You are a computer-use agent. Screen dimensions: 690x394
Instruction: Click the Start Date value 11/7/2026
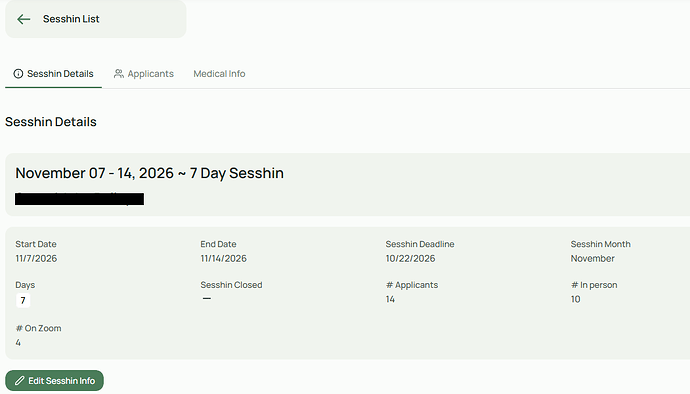click(x=36, y=258)
